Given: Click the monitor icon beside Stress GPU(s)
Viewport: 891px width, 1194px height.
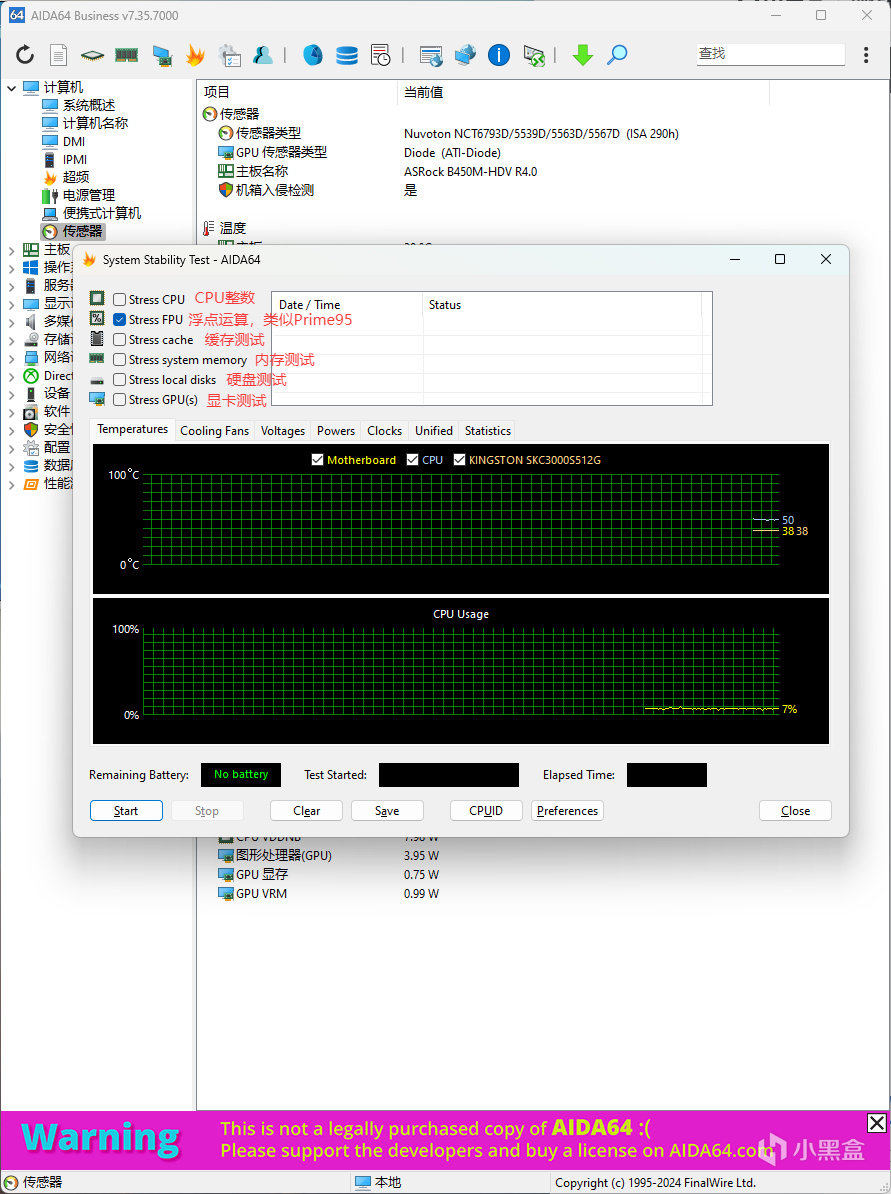Looking at the screenshot, I should (x=97, y=398).
